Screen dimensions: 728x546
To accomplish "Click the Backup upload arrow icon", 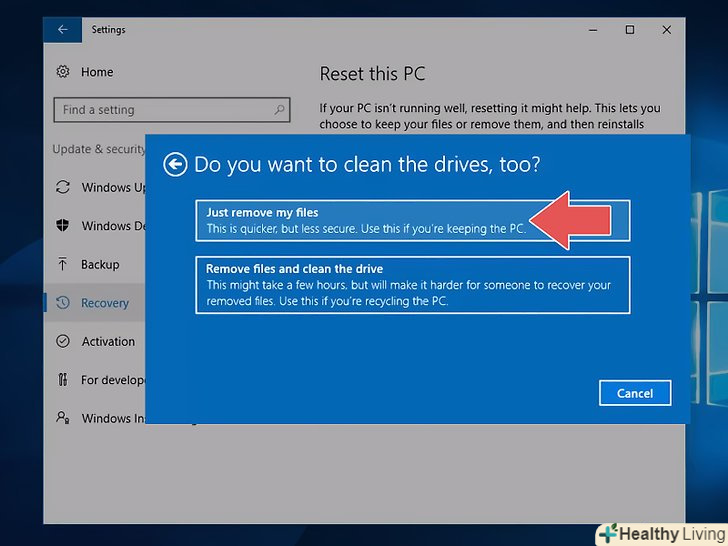I will [63, 265].
